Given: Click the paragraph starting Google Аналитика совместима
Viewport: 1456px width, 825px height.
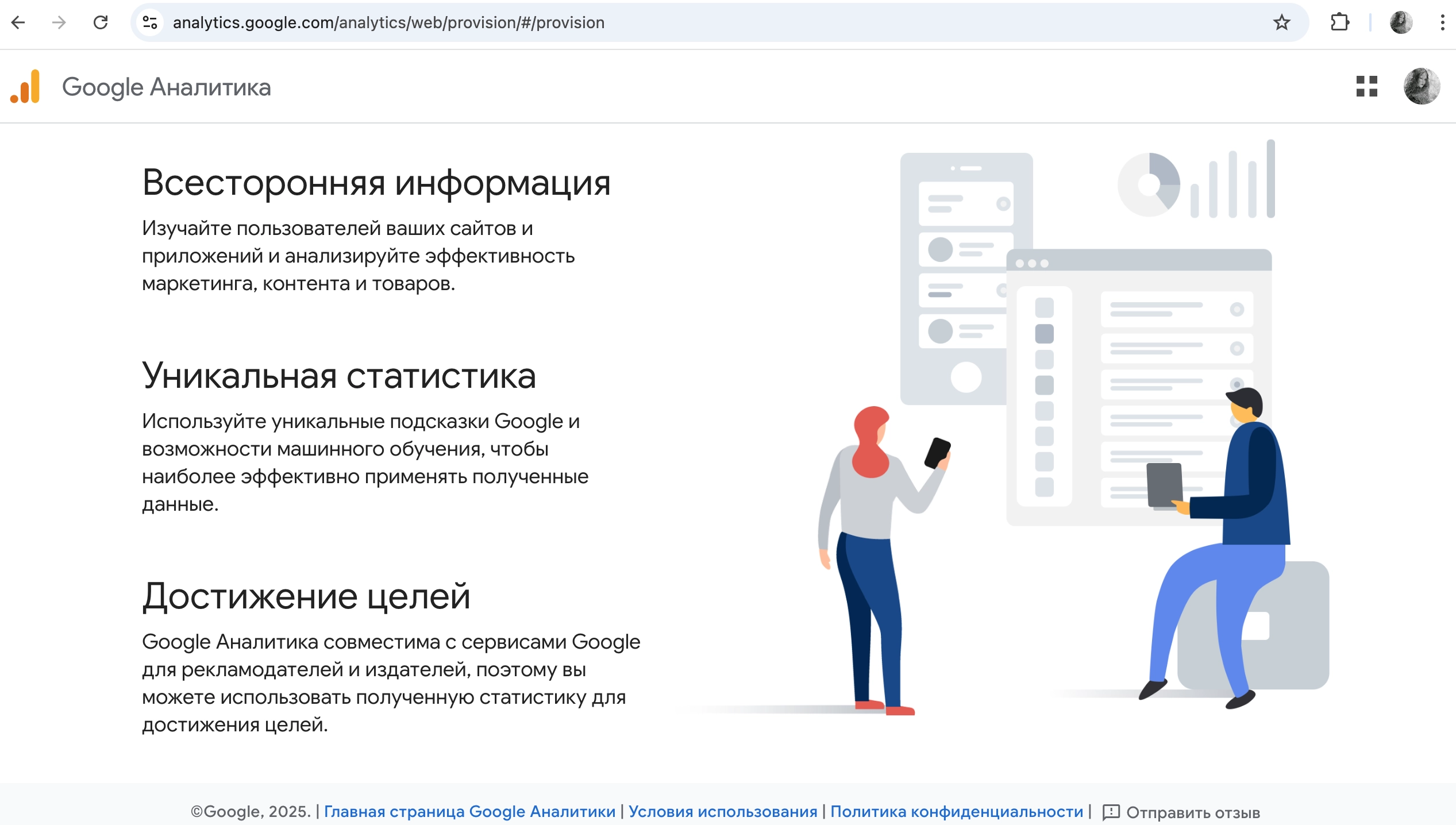Looking at the screenshot, I should [391, 683].
